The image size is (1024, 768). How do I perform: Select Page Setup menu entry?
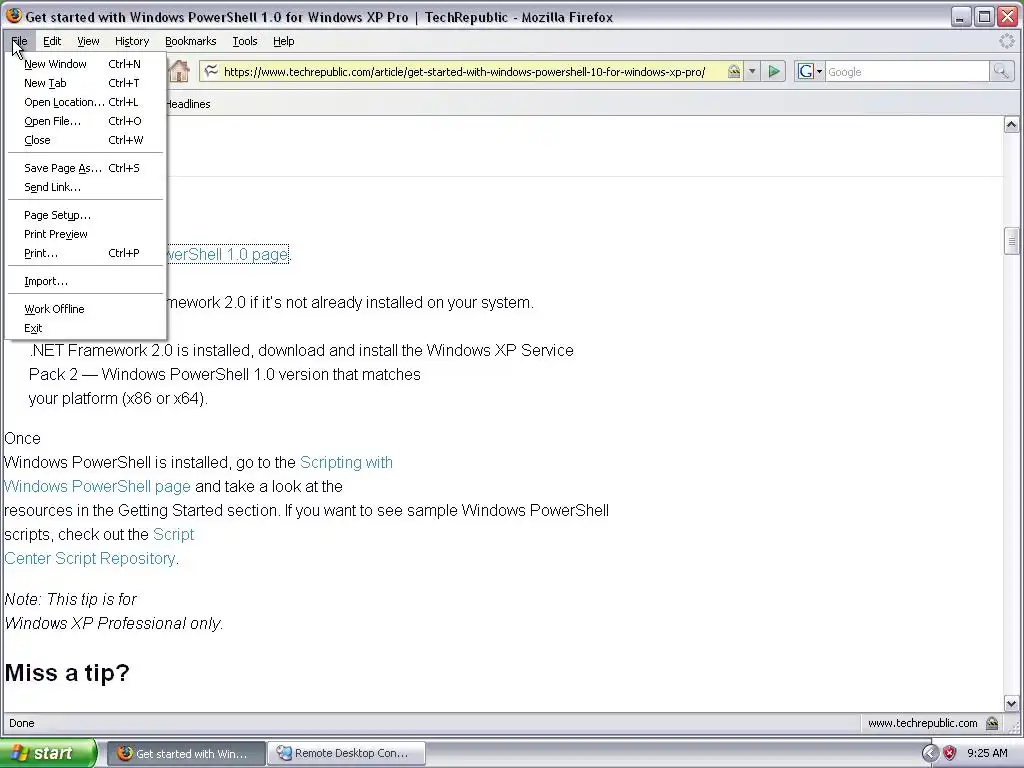86,215
